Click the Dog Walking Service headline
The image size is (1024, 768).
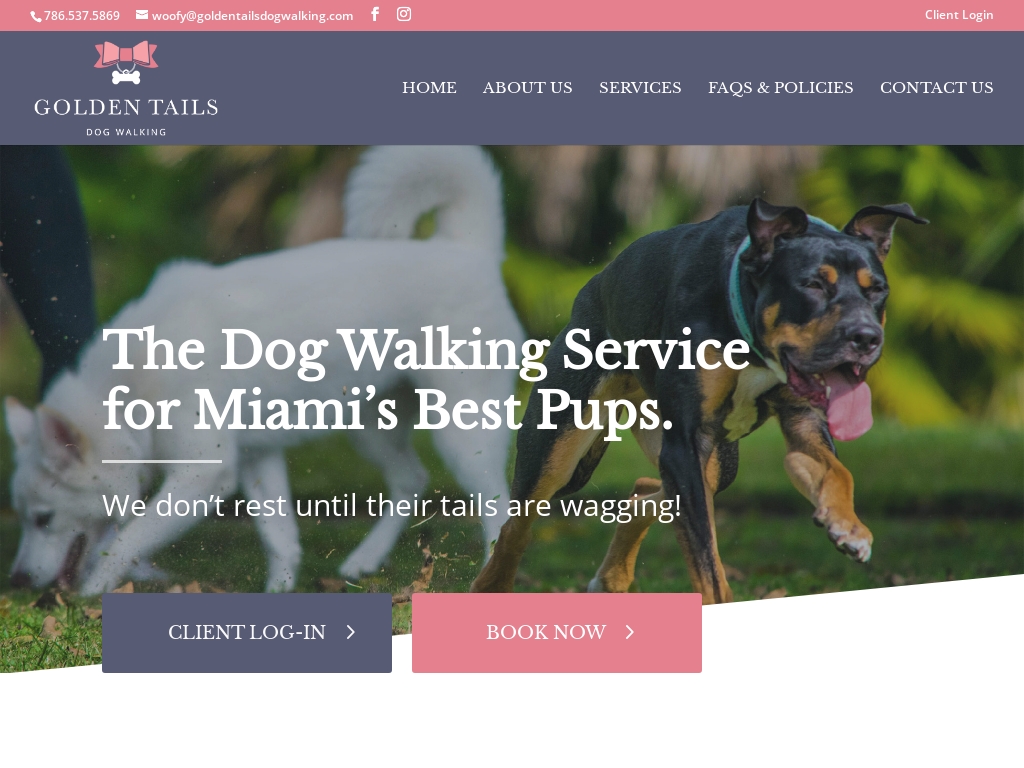tap(426, 379)
